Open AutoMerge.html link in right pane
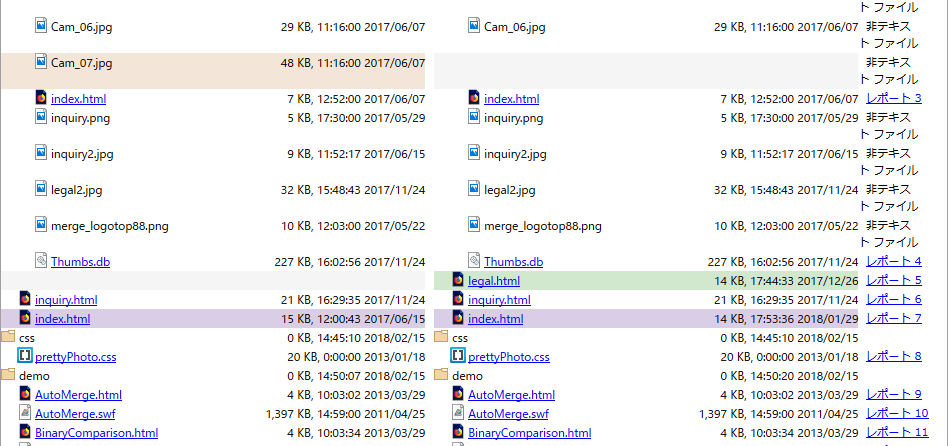The width and height of the screenshot is (948, 446). coord(511,395)
